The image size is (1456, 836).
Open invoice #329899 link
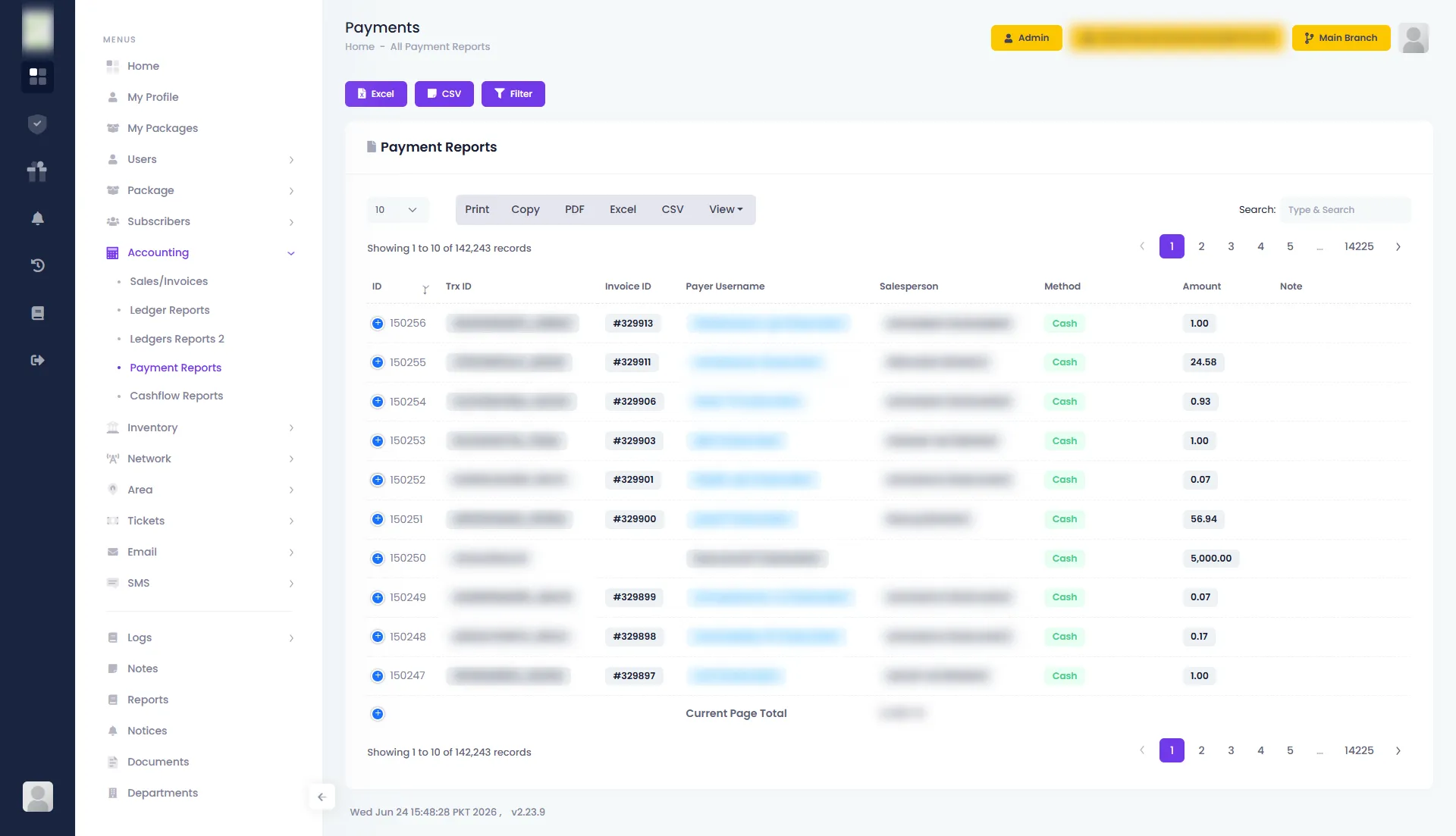pyautogui.click(x=634, y=597)
